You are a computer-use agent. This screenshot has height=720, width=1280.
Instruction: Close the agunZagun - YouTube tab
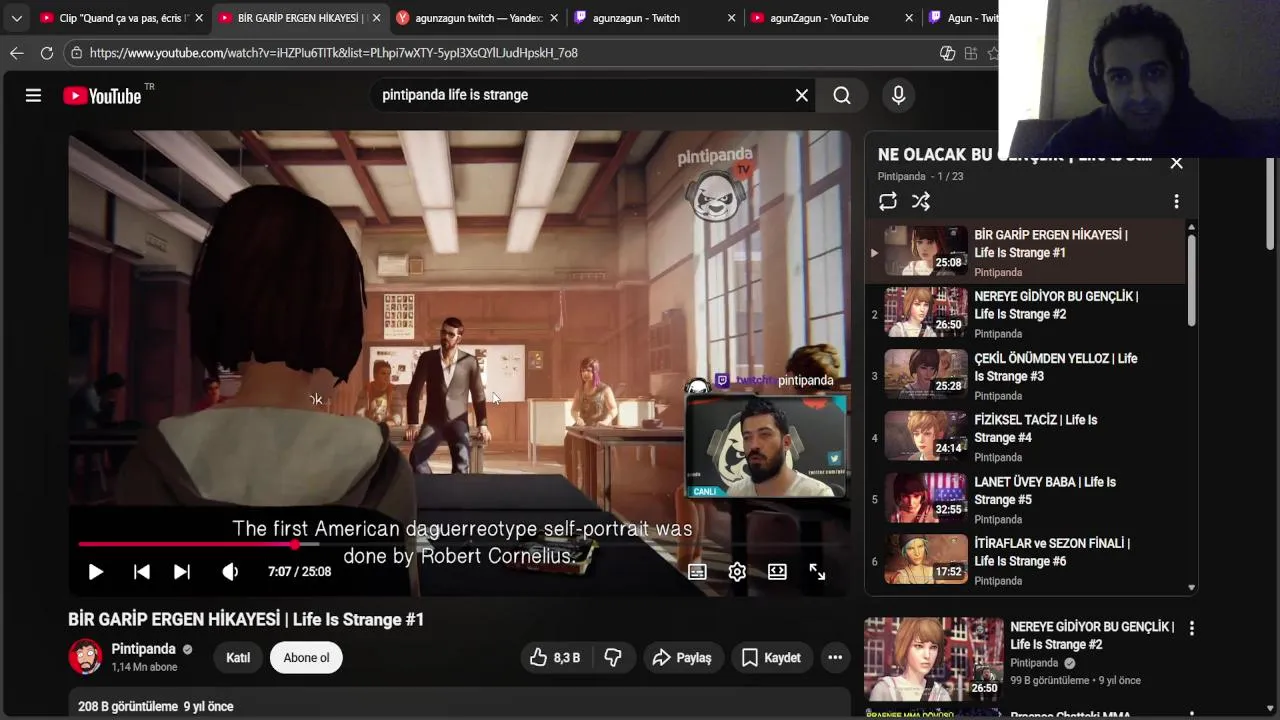tap(909, 18)
